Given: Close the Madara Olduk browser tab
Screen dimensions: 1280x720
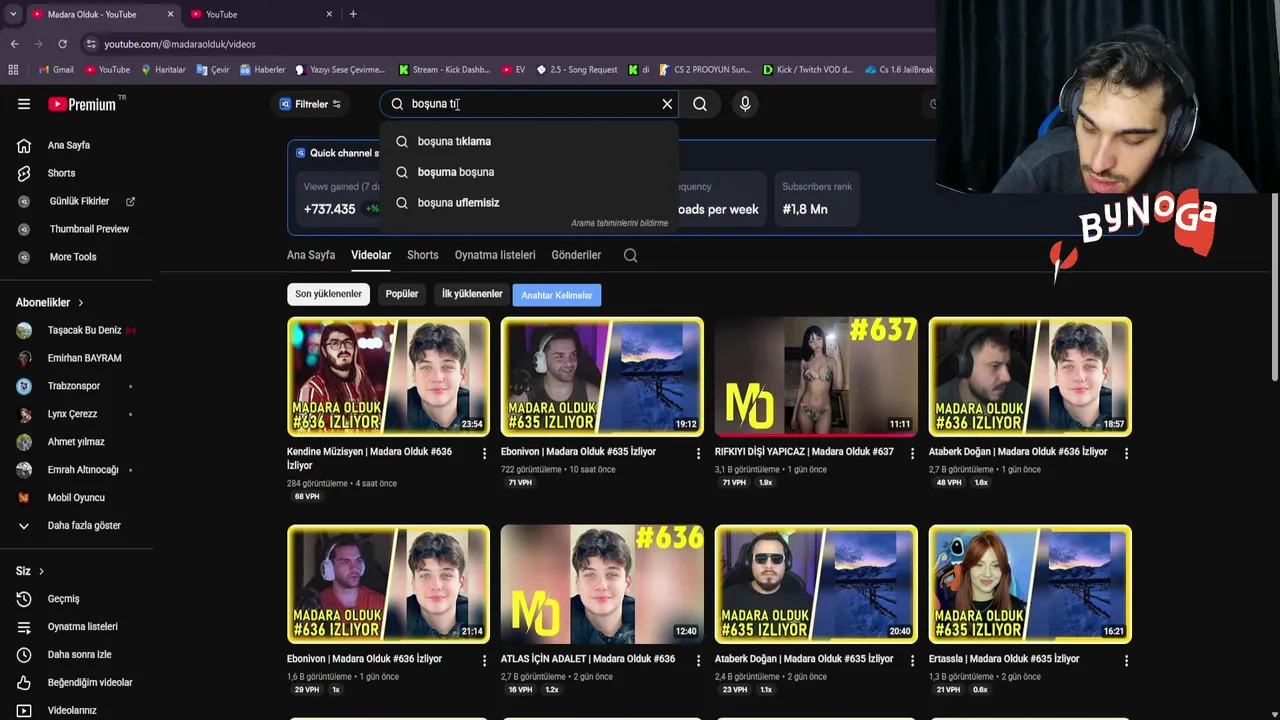Looking at the screenshot, I should (x=170, y=14).
